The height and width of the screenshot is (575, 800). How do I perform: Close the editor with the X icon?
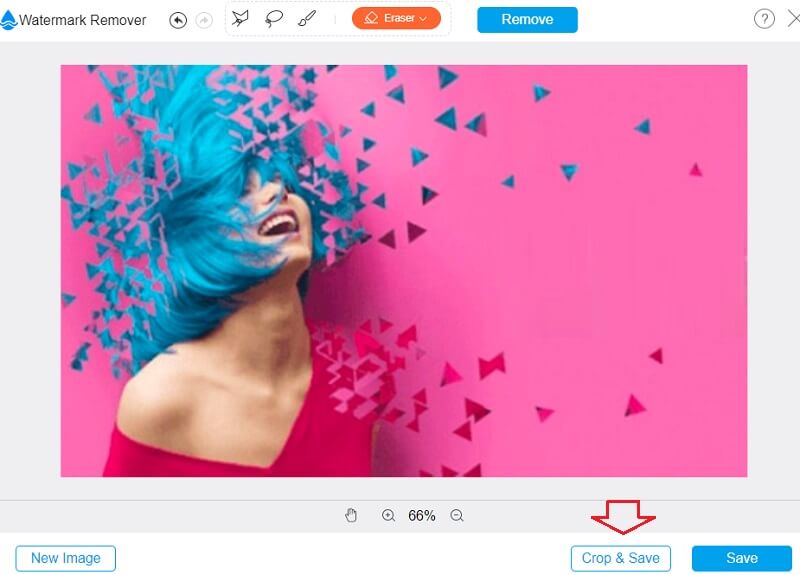(x=794, y=19)
